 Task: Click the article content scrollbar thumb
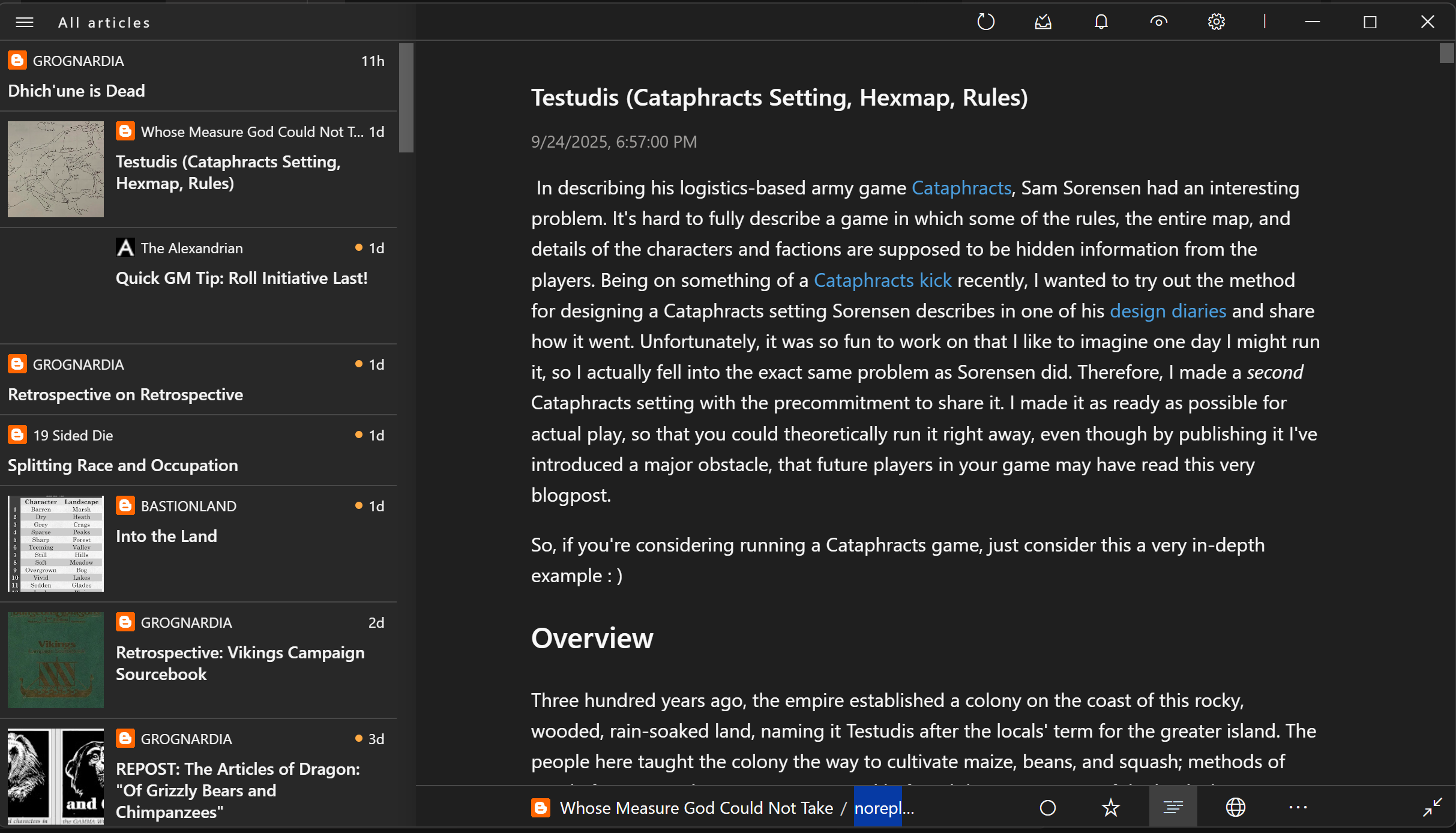click(1447, 53)
